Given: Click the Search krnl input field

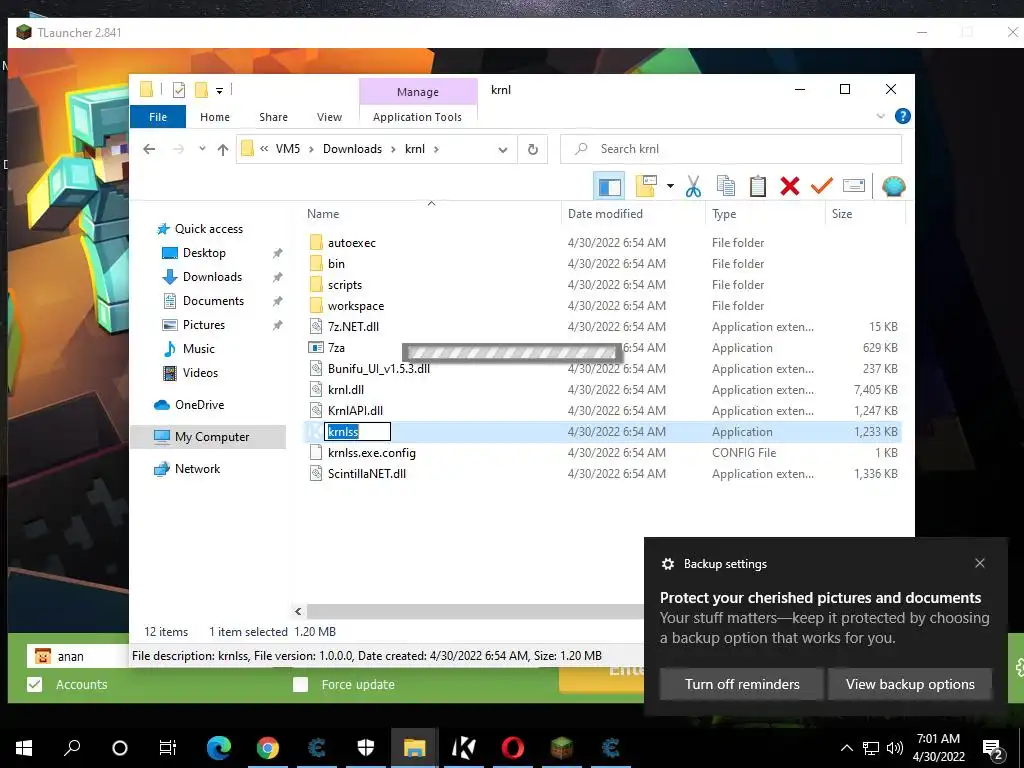Looking at the screenshot, I should point(731,149).
